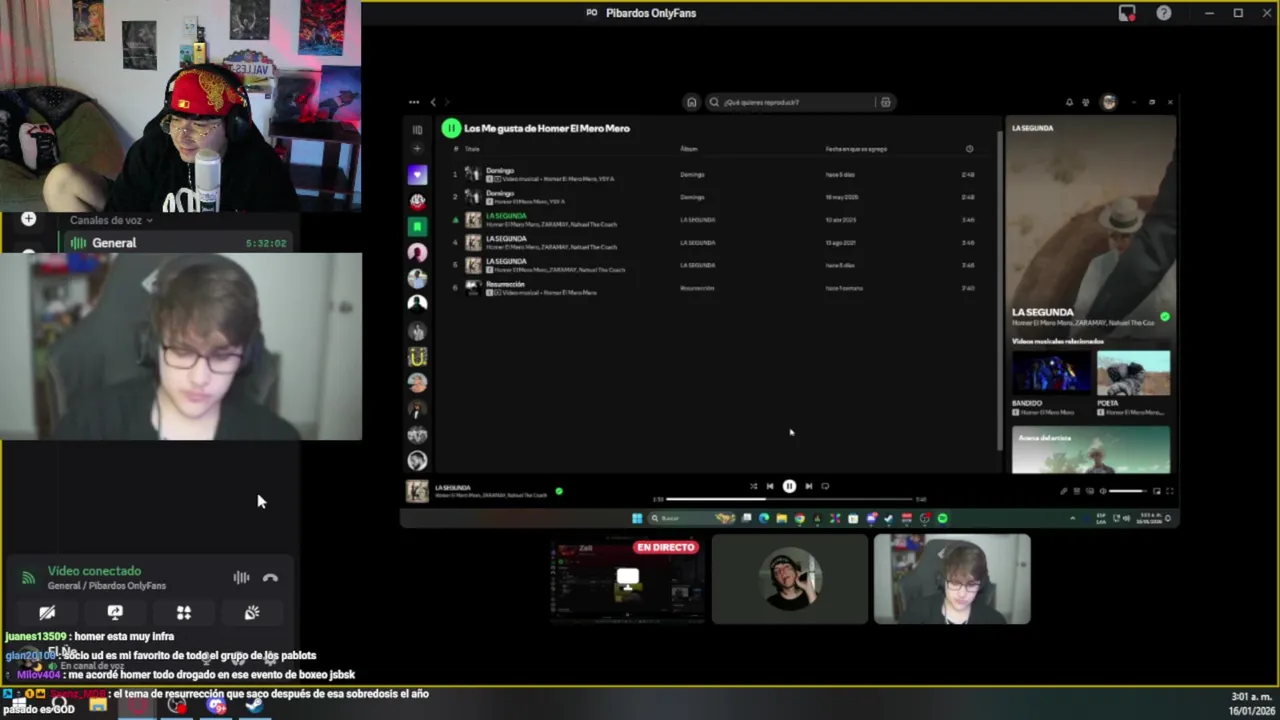The image size is (1280, 720).
Task: Skip to previous track
Action: pos(770,486)
